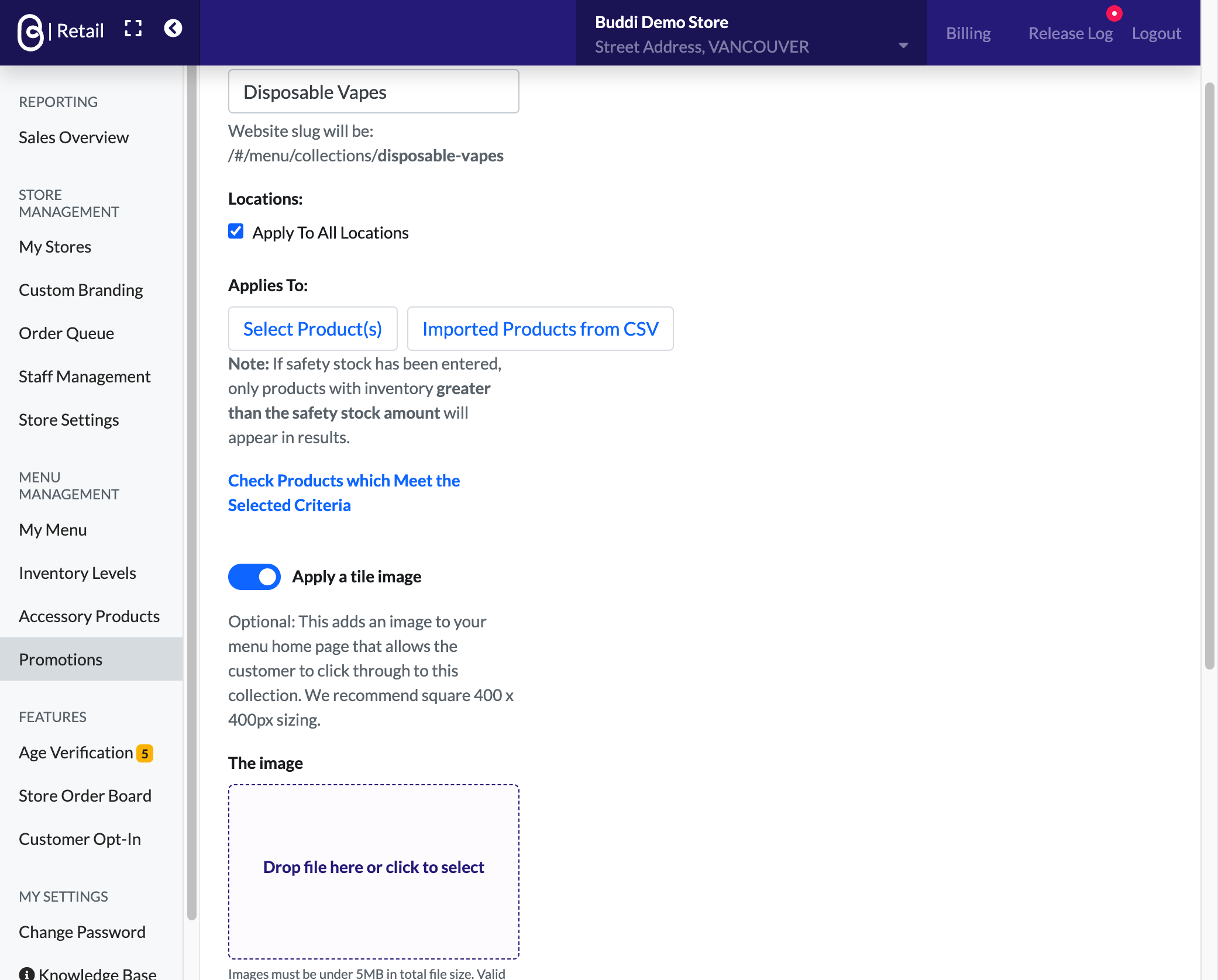Image resolution: width=1218 pixels, height=980 pixels.
Task: Click the Disposable Vapes name field
Action: tap(373, 92)
